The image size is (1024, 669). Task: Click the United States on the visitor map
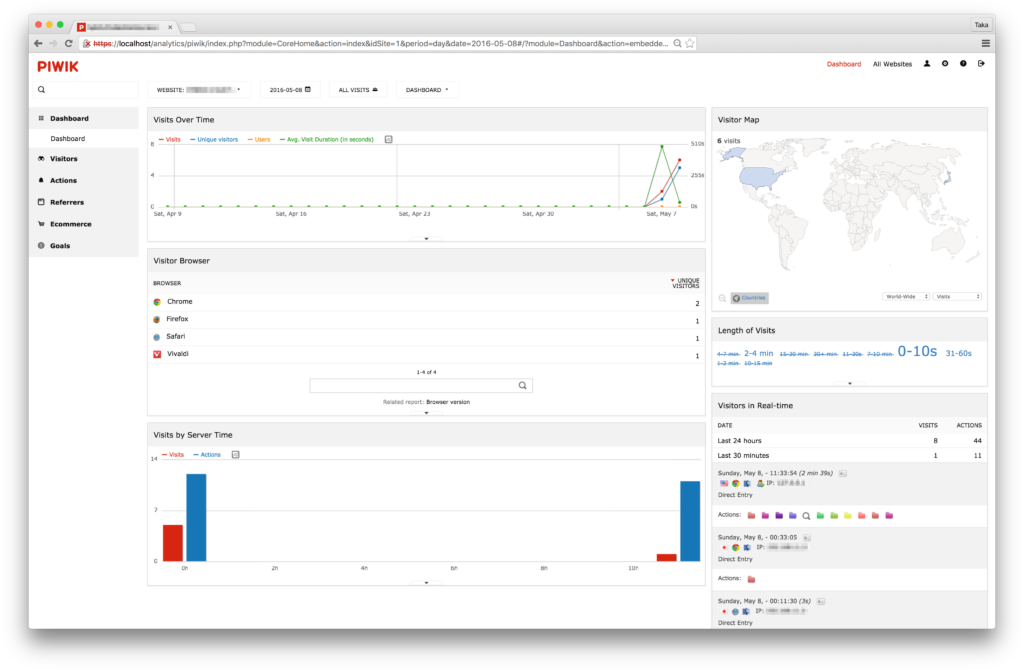coord(761,176)
